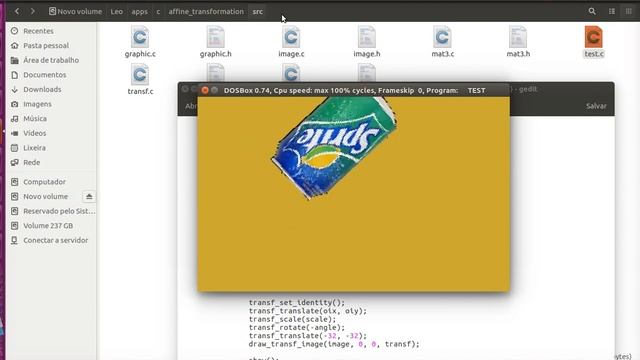Select the image.h file icon
The width and height of the screenshot is (640, 360).
(367, 42)
